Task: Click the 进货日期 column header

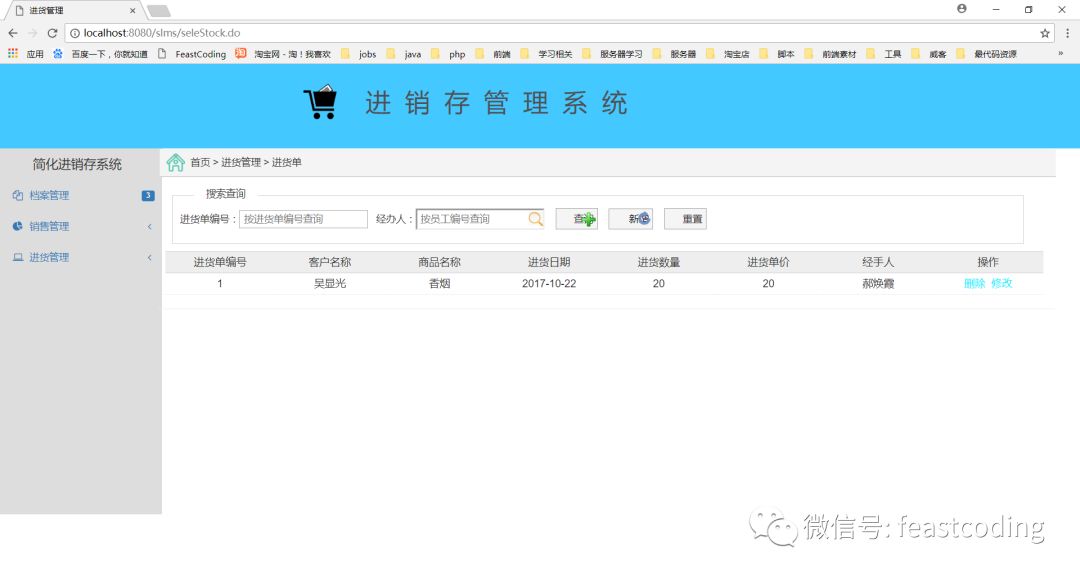Action: coord(549,262)
